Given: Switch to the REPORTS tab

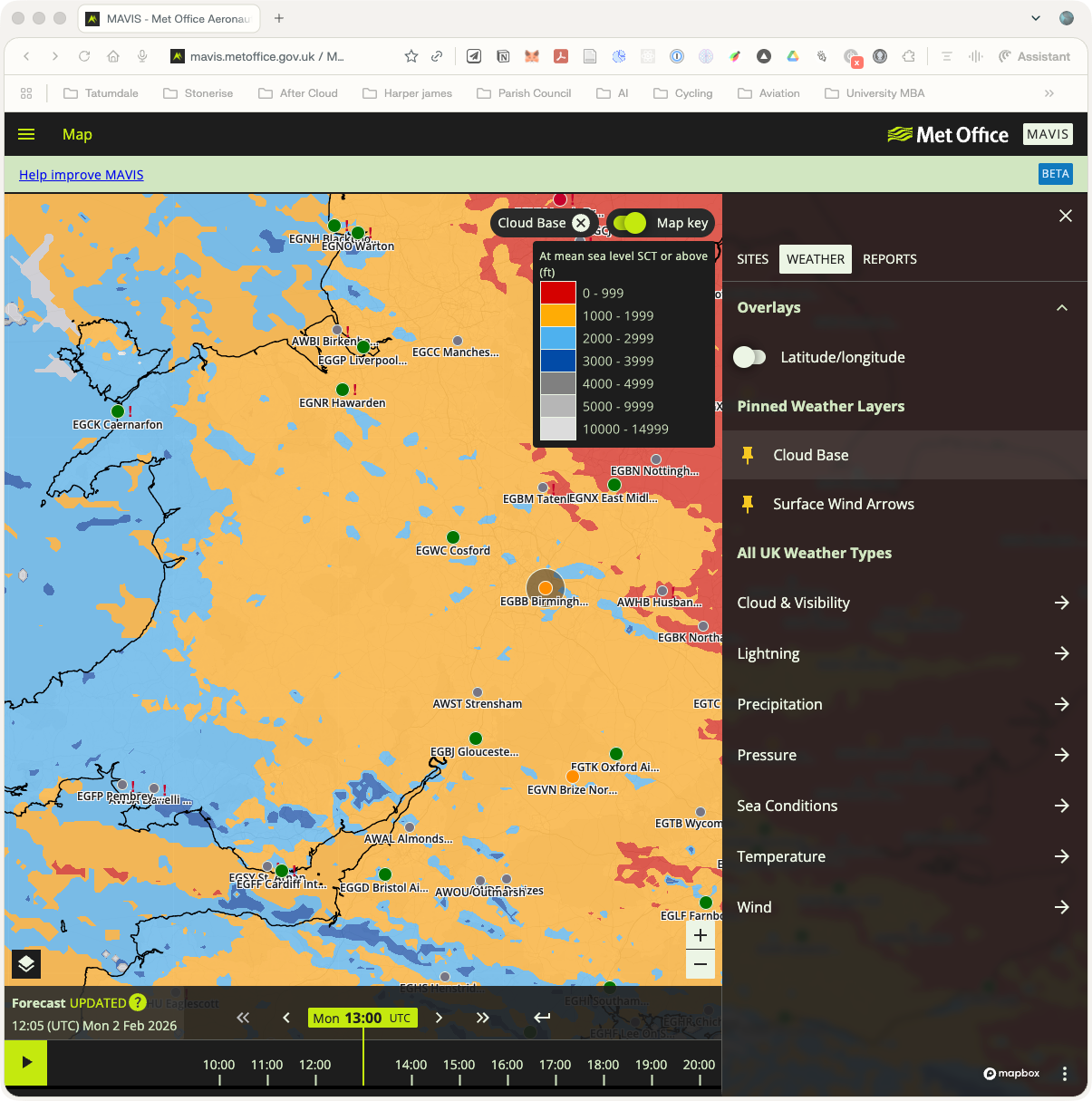Looking at the screenshot, I should tap(890, 259).
